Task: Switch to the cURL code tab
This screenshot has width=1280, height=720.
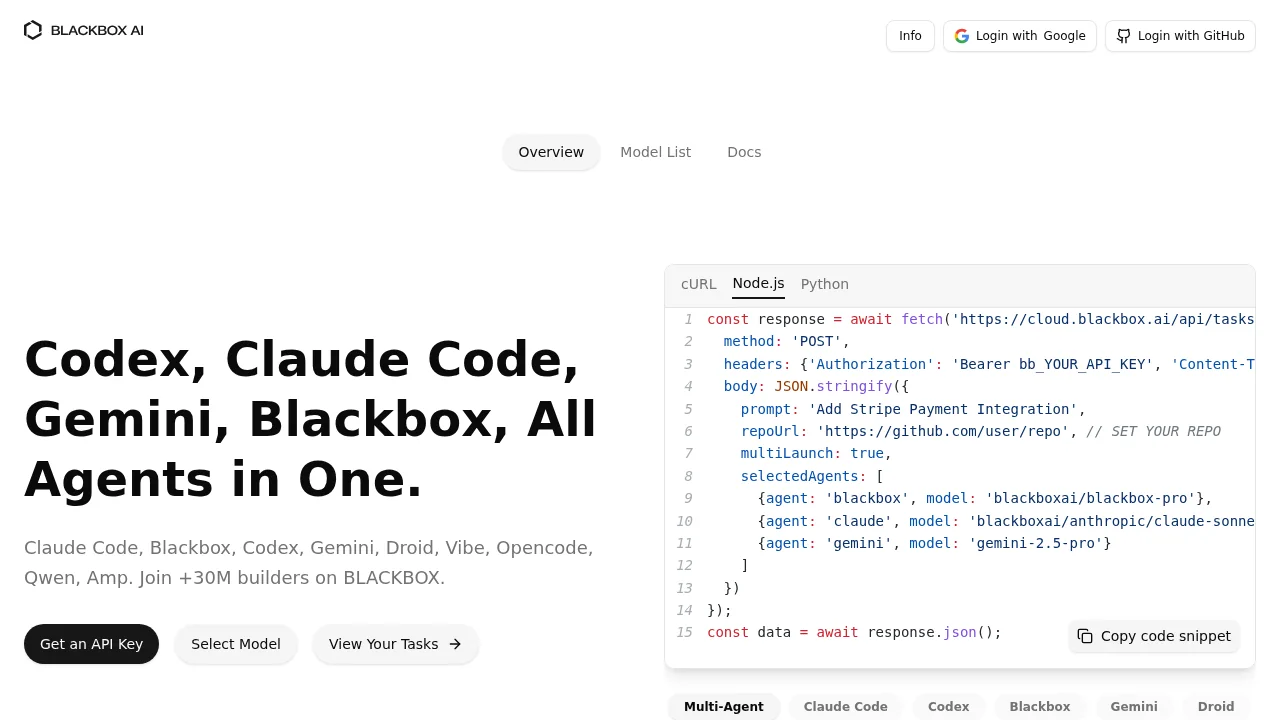Action: (698, 284)
